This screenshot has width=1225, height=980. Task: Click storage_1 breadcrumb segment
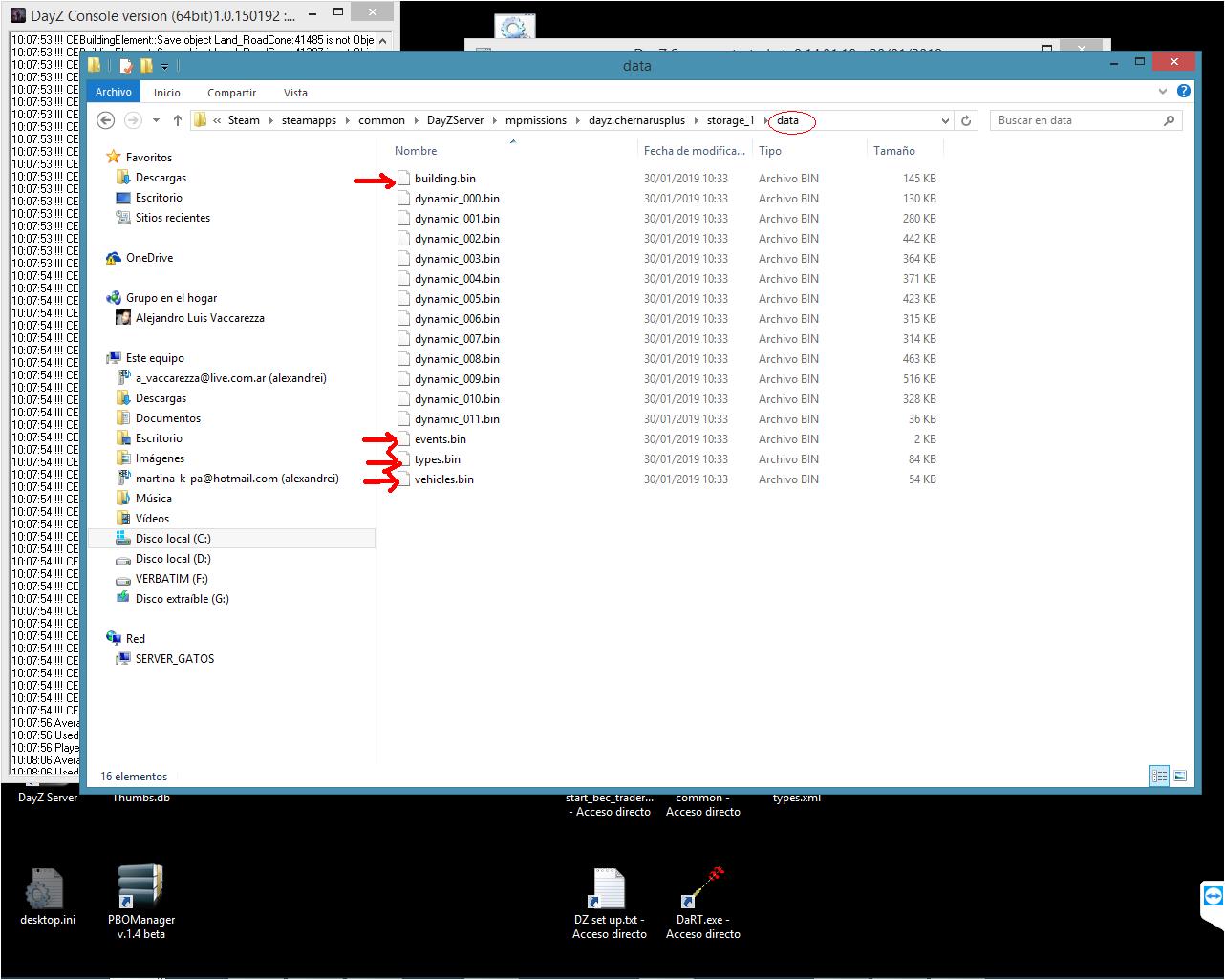pyautogui.click(x=730, y=120)
